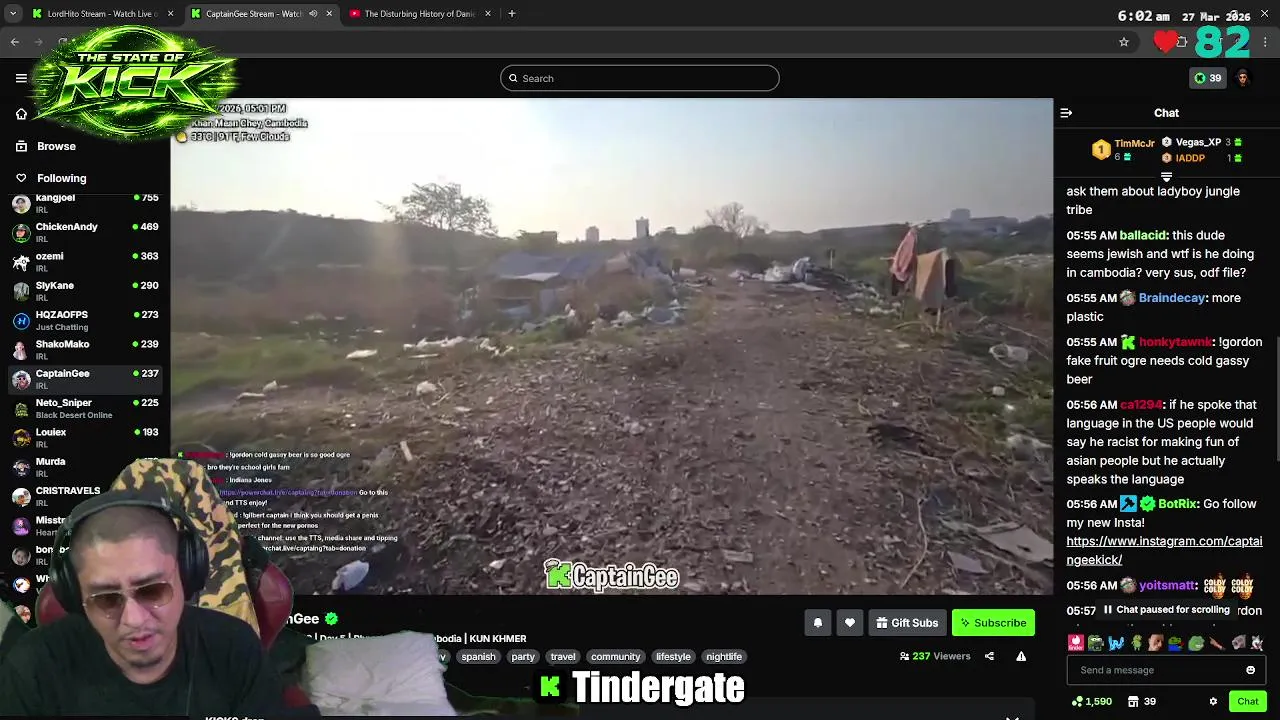Open the captaingeekick Instagram link in chat
The width and height of the screenshot is (1280, 720).
(x=1164, y=550)
